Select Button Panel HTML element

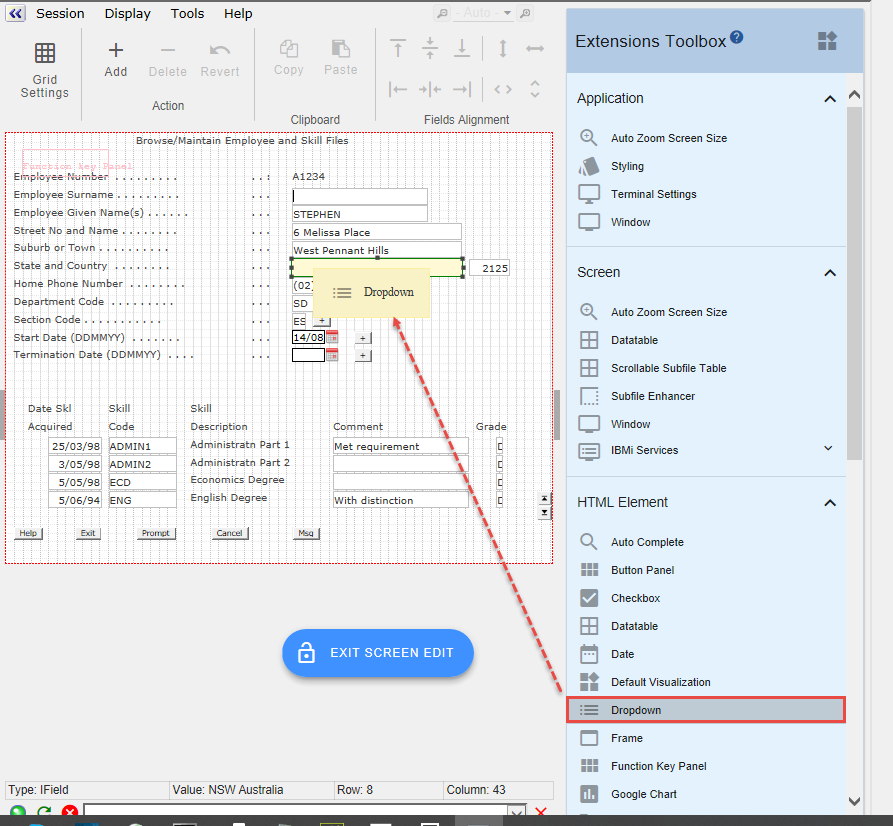(x=642, y=570)
